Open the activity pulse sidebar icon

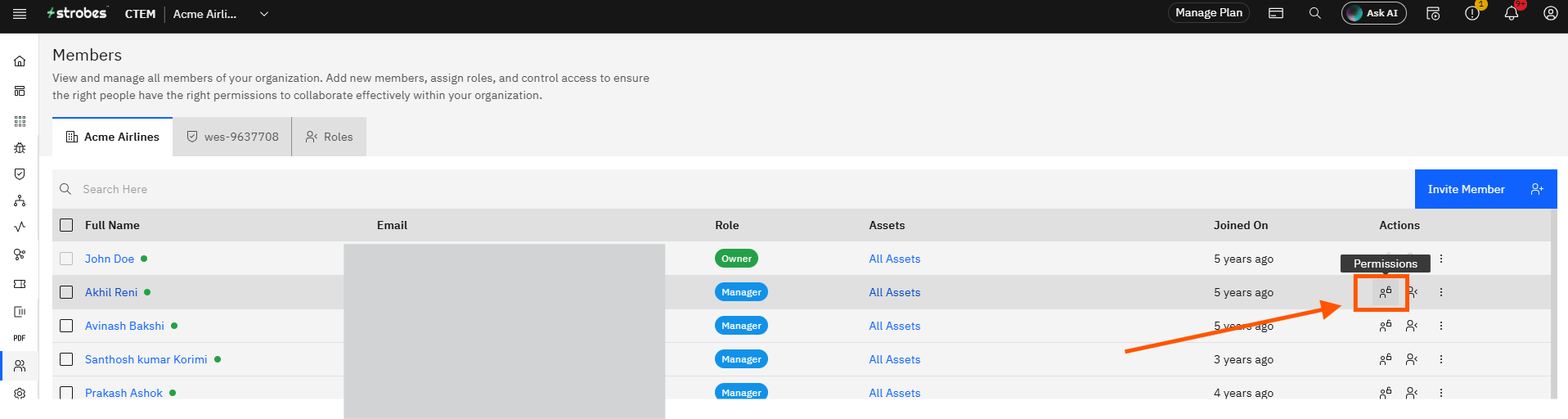[x=20, y=227]
